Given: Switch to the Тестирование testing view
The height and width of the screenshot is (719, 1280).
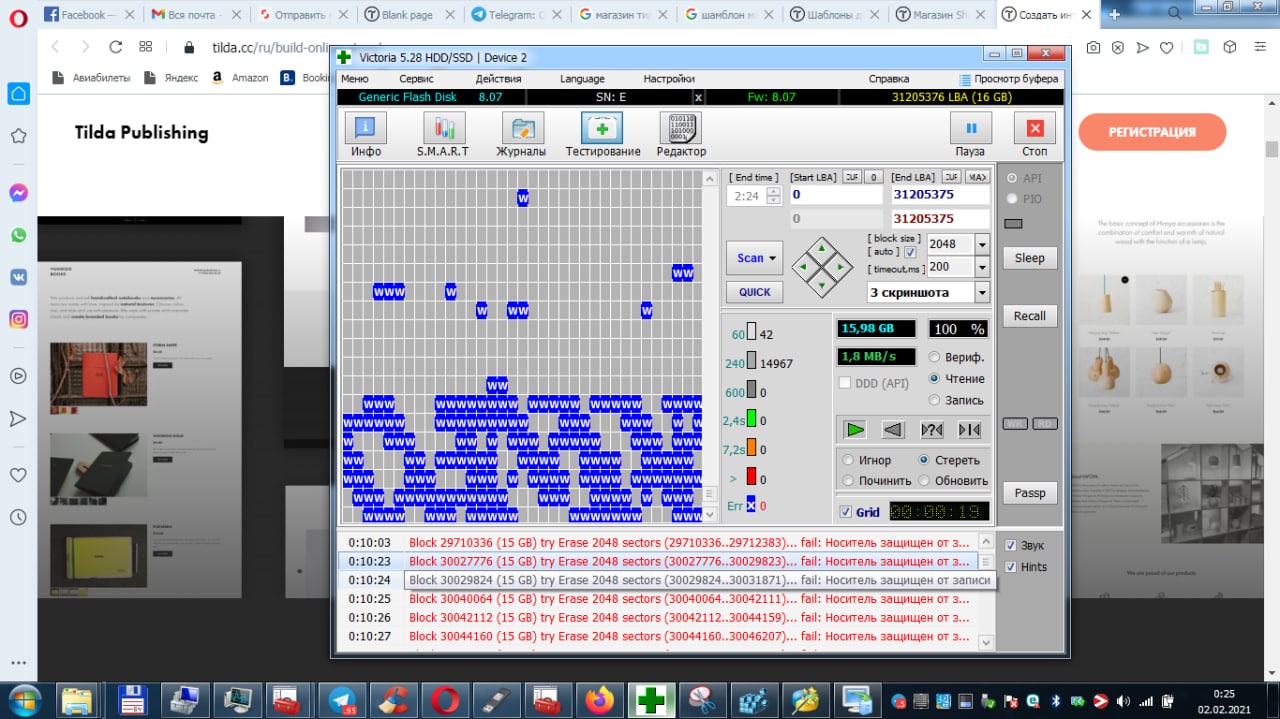Looking at the screenshot, I should point(602,134).
